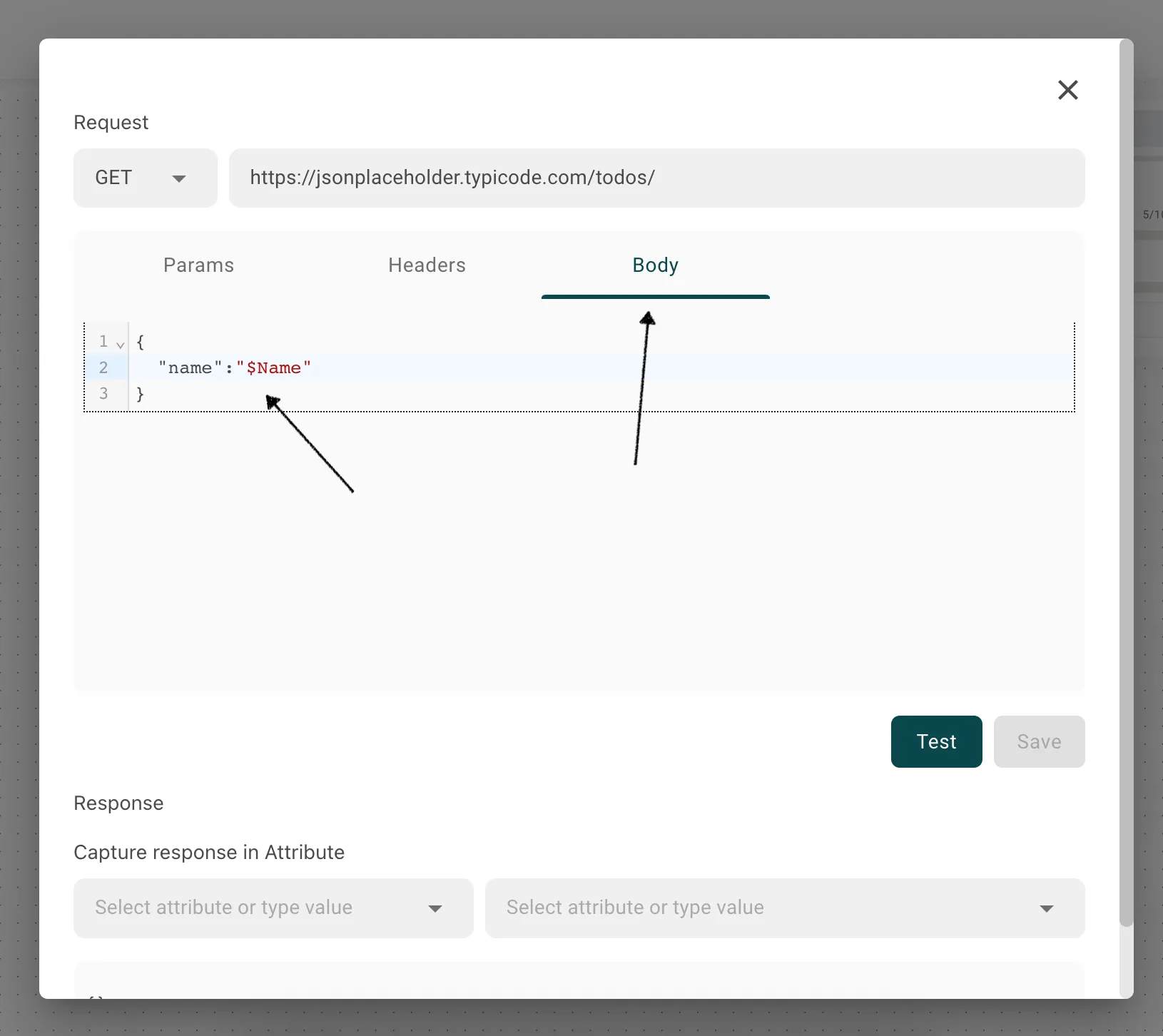The height and width of the screenshot is (1036, 1163).
Task: Select the Body tab
Action: coord(655,265)
